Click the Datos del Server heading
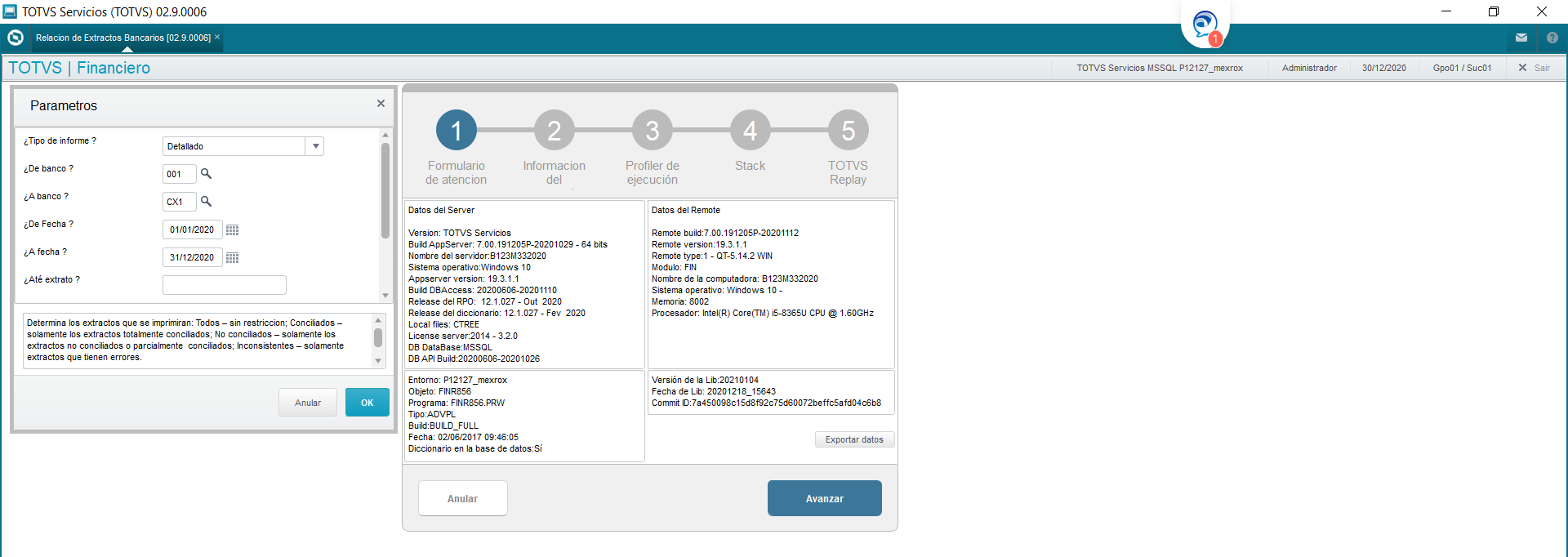This screenshot has height=557, width=1568. pyautogui.click(x=441, y=210)
